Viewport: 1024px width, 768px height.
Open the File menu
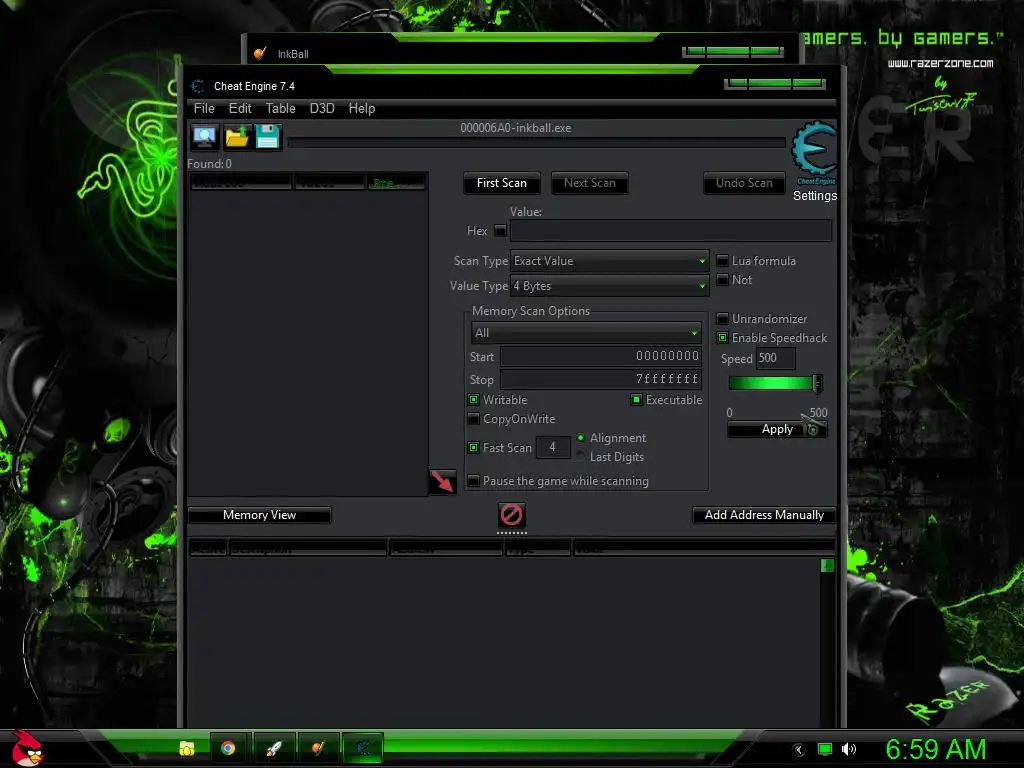[204, 108]
